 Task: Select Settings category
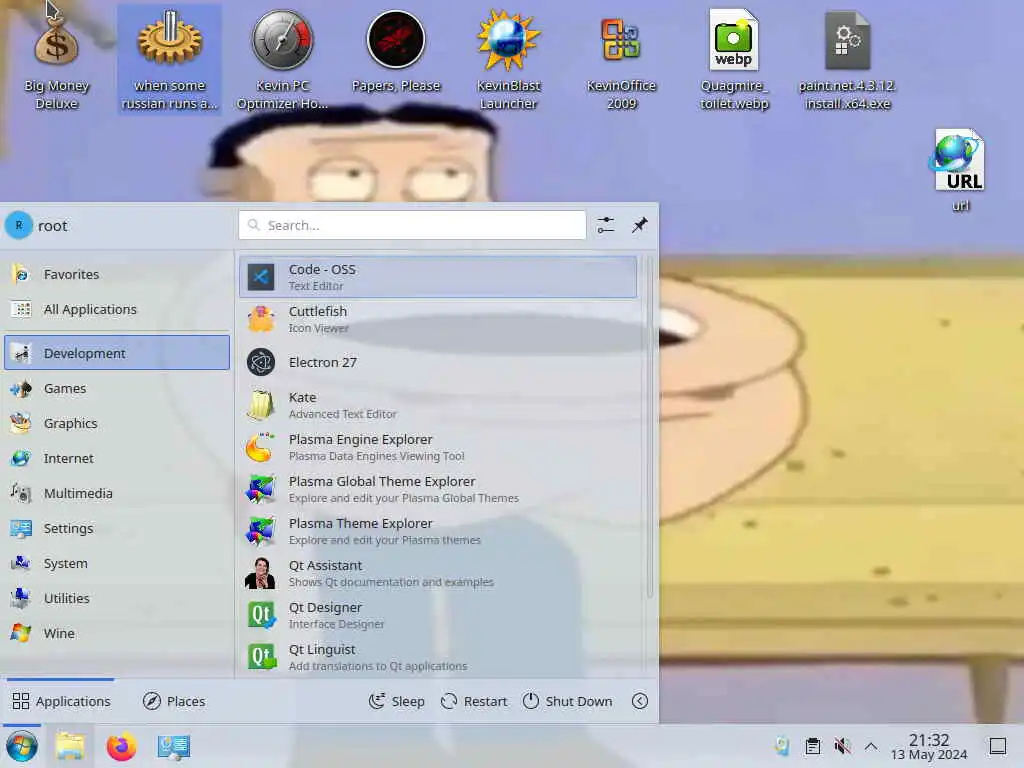[117, 528]
